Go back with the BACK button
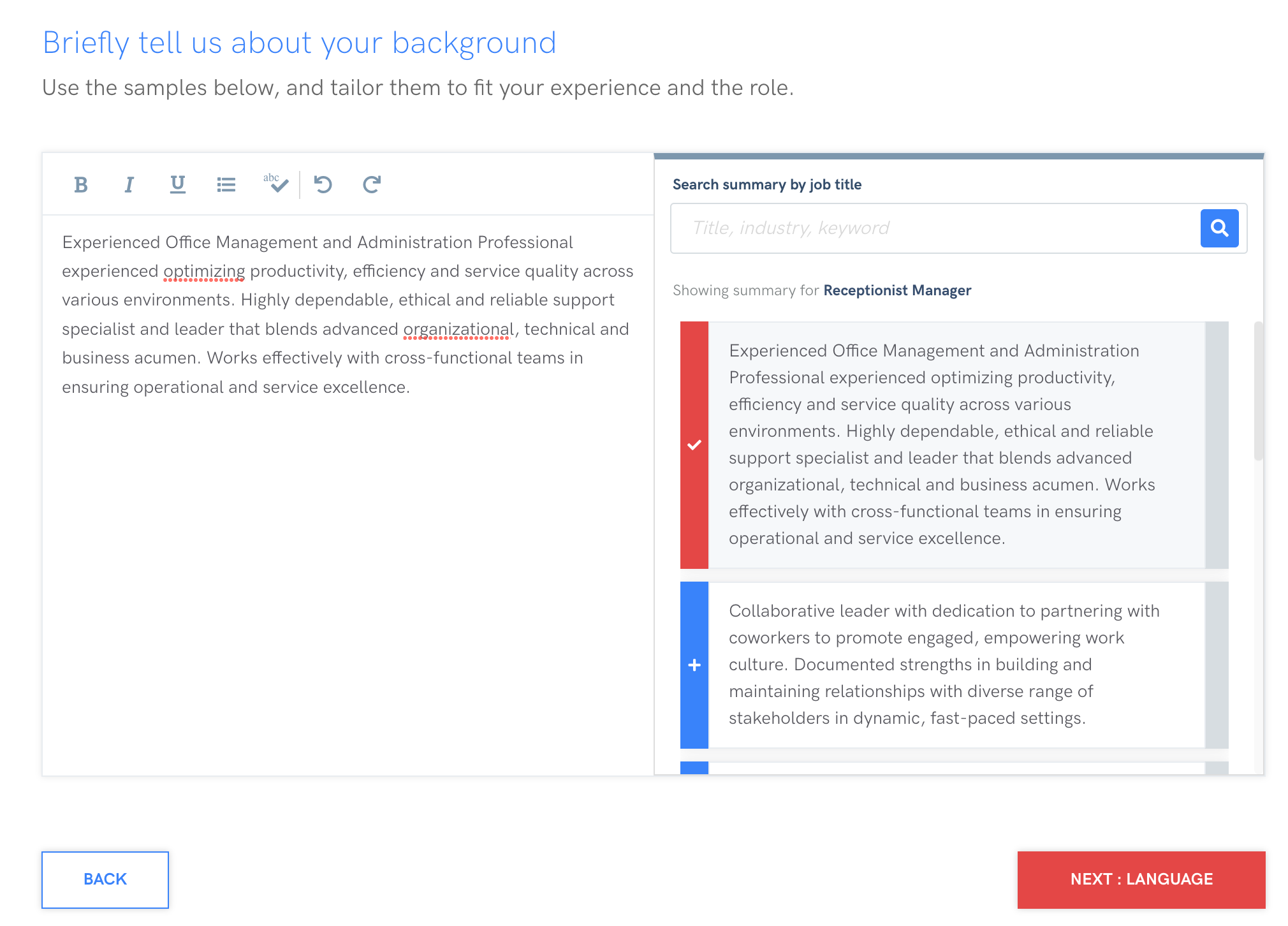Viewport: 1288px width, 926px height. click(105, 879)
